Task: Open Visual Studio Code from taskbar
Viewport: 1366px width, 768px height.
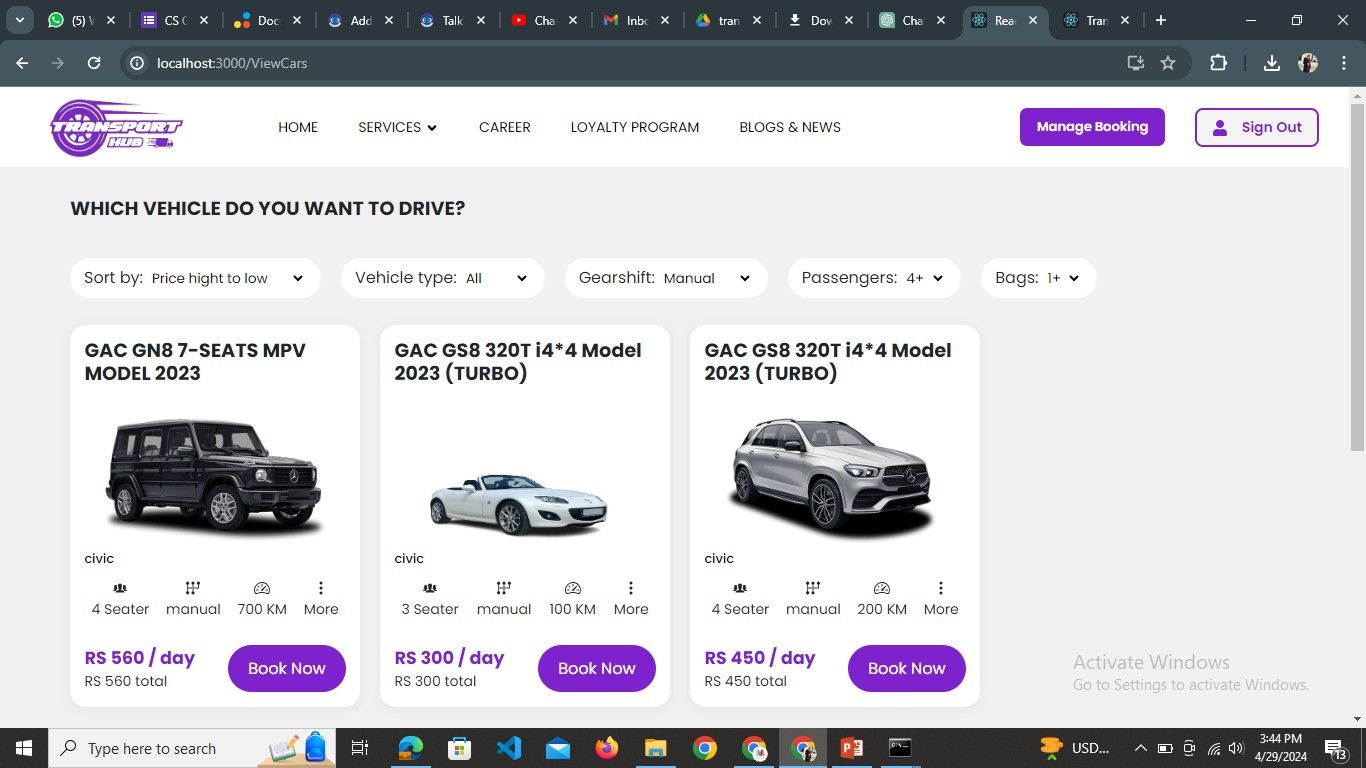Action: coord(509,748)
